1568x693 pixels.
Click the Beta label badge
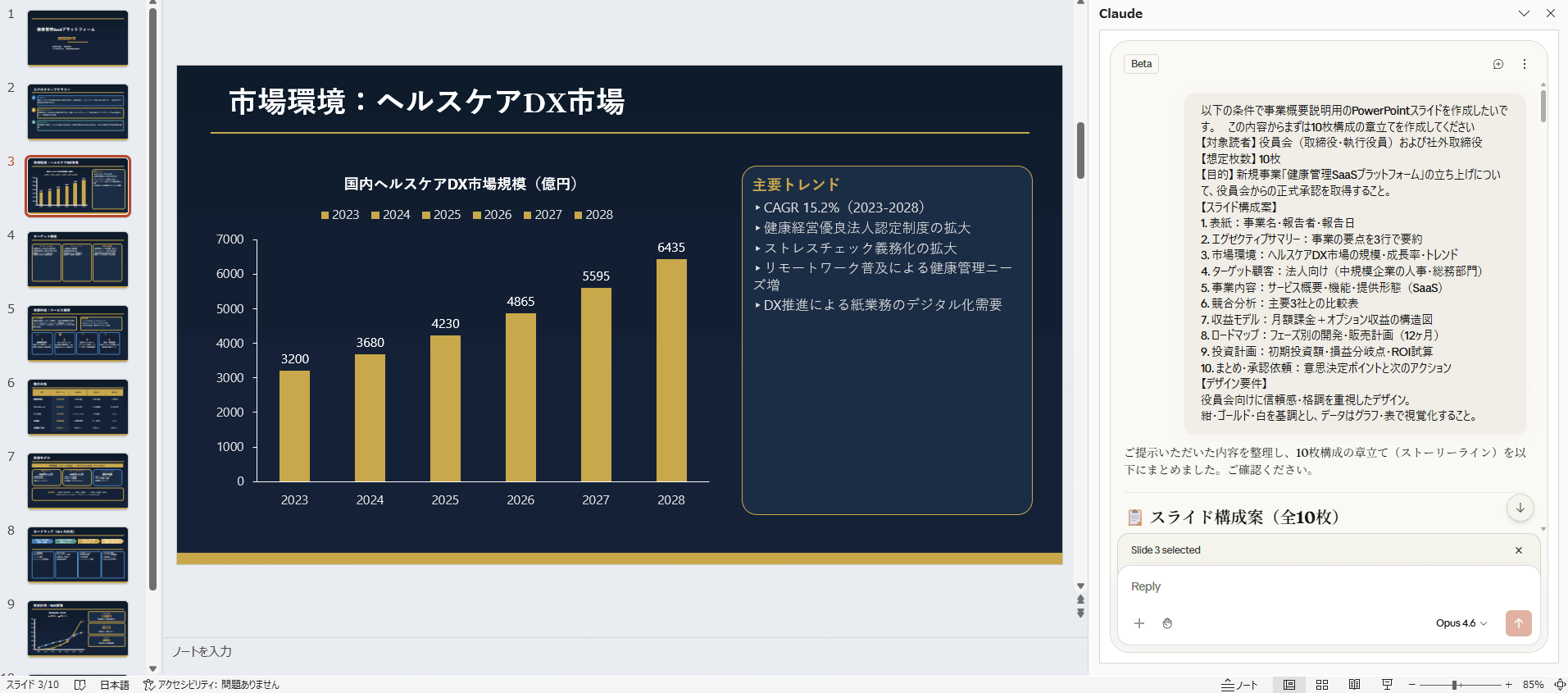pyautogui.click(x=1141, y=64)
